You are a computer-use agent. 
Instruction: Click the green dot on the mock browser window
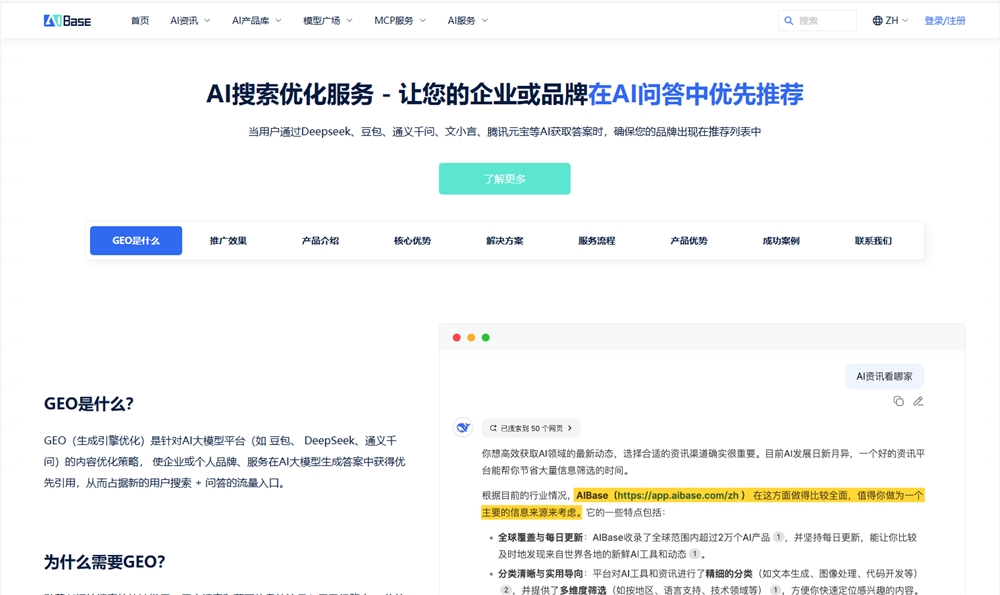(485, 337)
